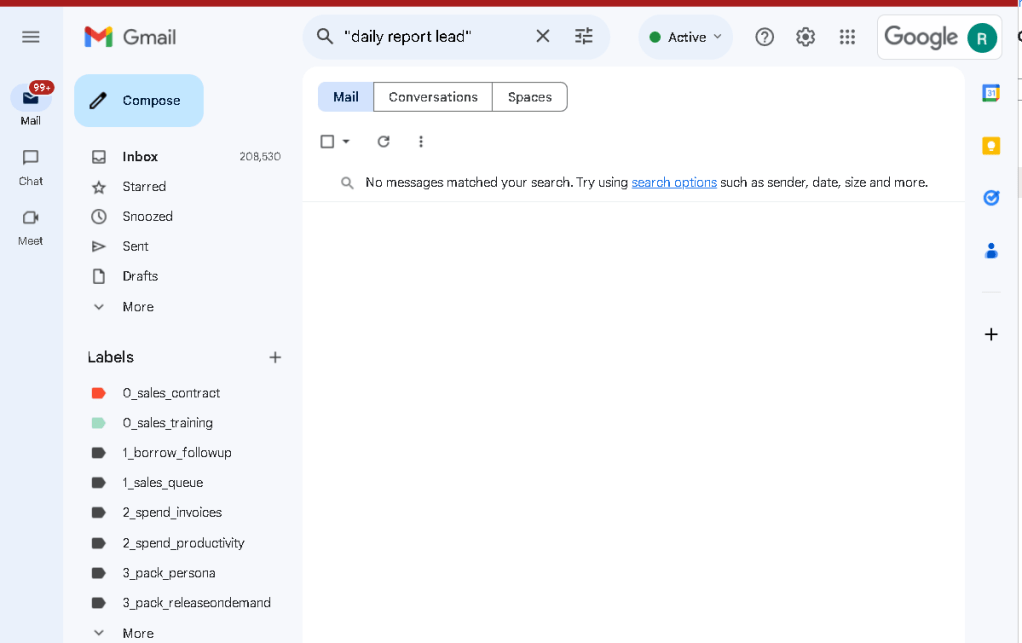Viewport: 1022px width, 643px height.
Task: Click the Gmail logo
Action: [130, 37]
